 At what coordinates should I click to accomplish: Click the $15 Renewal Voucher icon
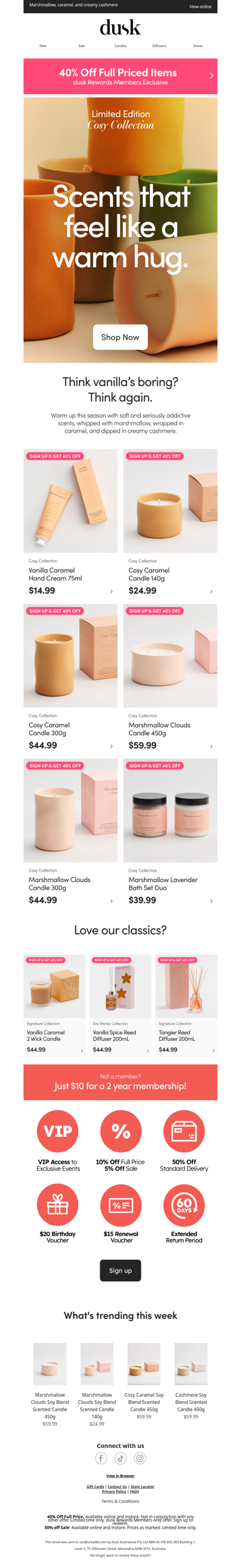click(120, 1205)
